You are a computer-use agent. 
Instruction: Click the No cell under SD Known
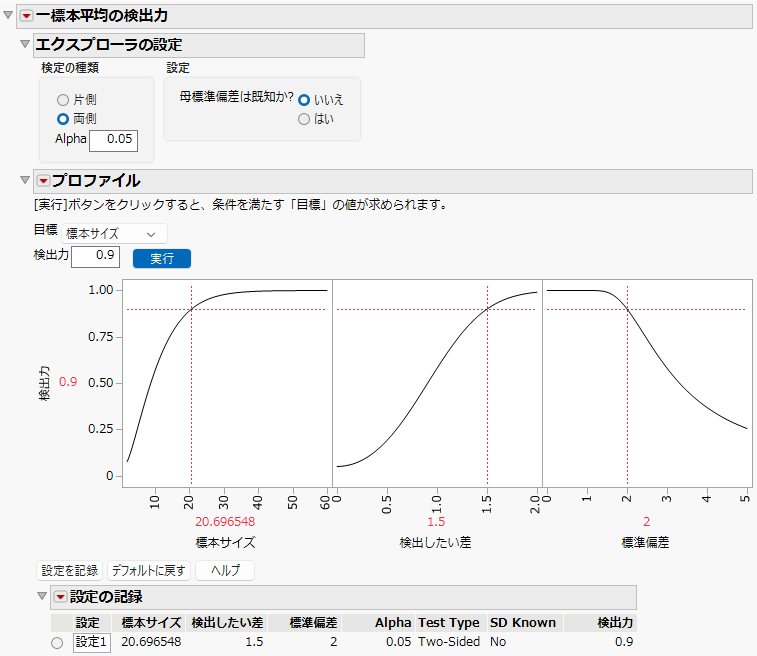coord(498,642)
